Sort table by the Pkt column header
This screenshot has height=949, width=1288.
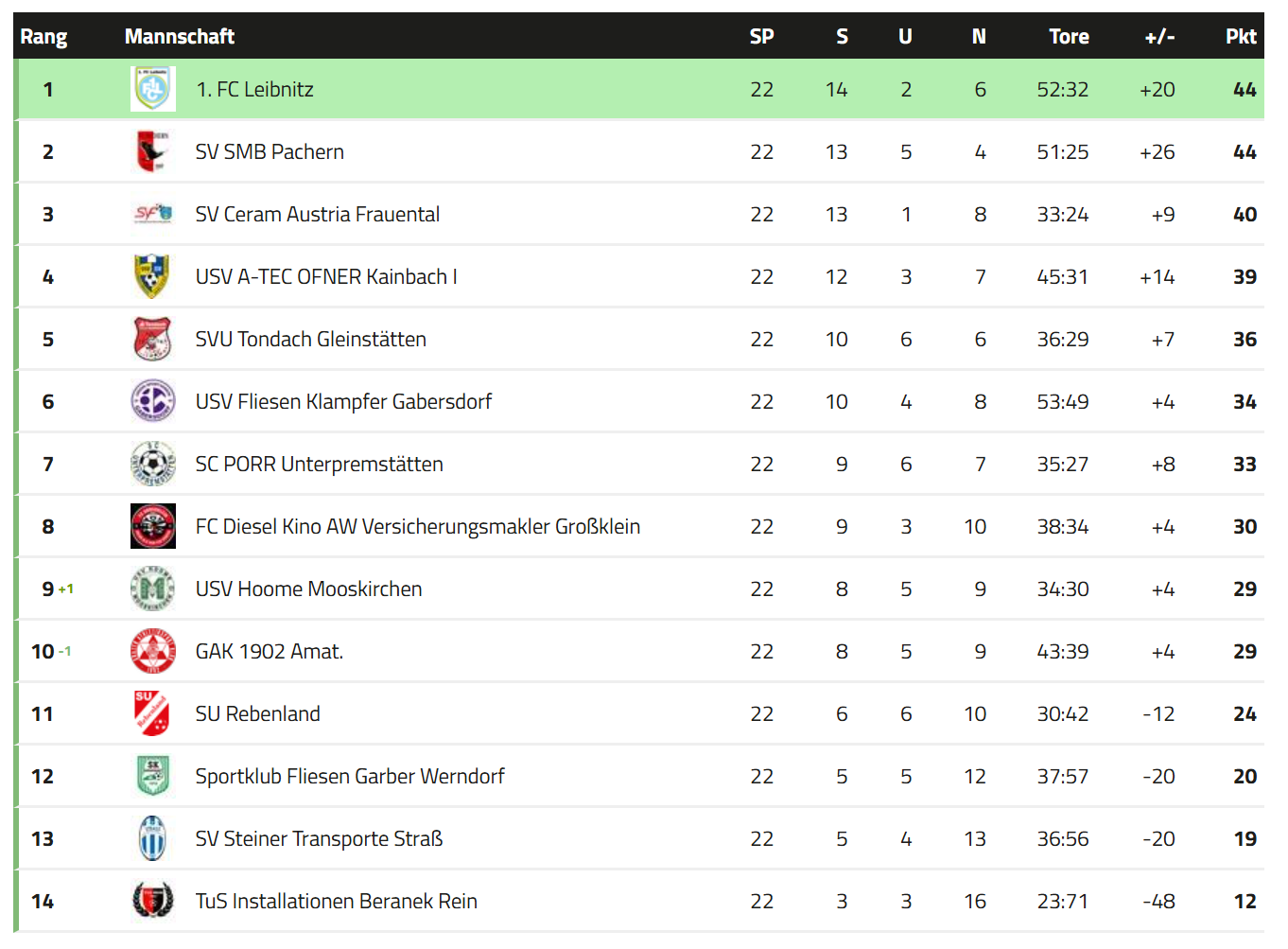point(1241,36)
